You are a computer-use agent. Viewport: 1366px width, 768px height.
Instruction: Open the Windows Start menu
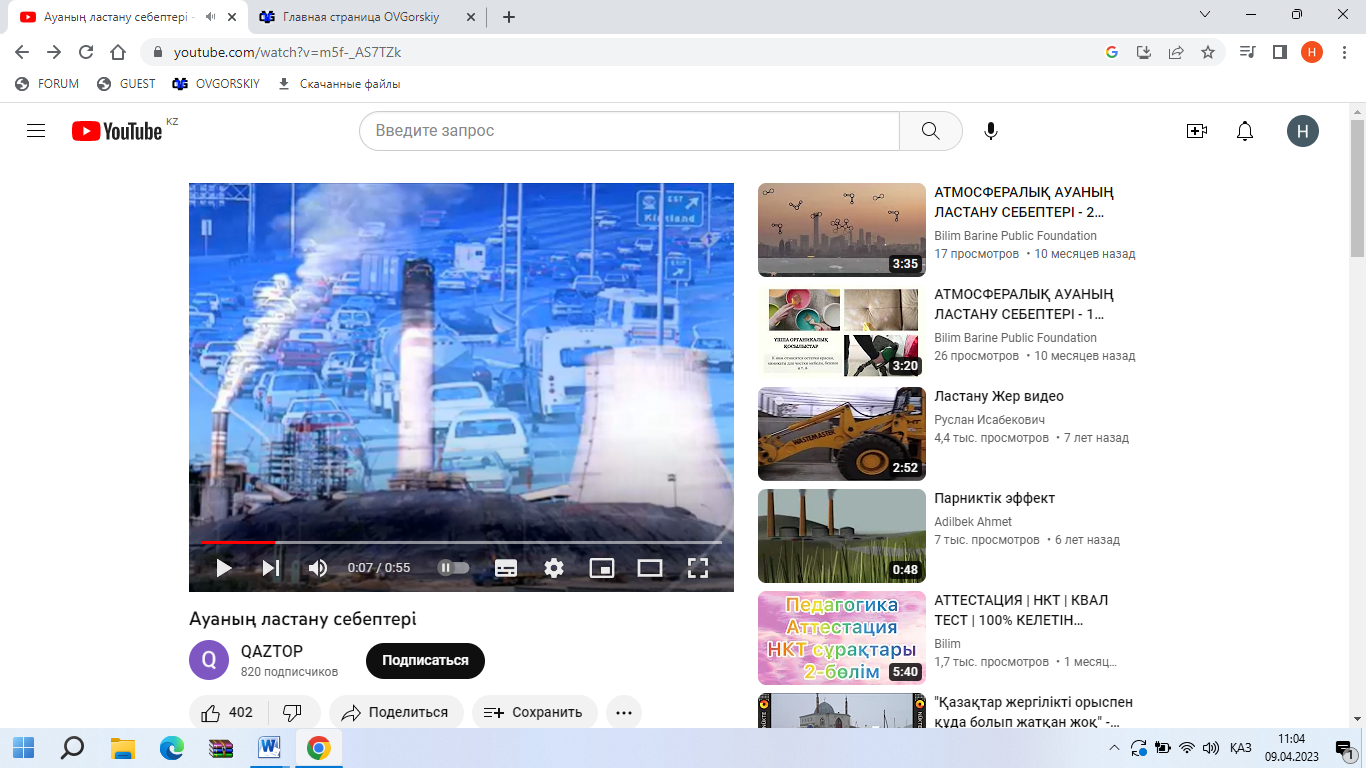23,747
